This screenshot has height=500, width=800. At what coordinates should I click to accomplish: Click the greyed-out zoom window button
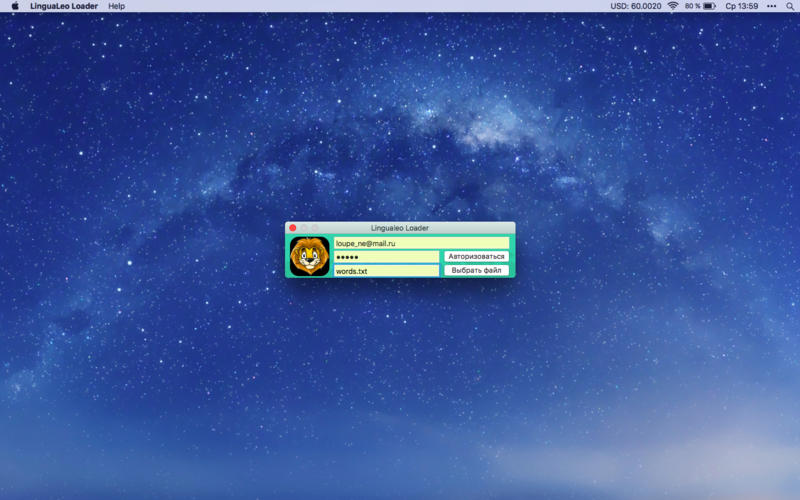coord(315,228)
